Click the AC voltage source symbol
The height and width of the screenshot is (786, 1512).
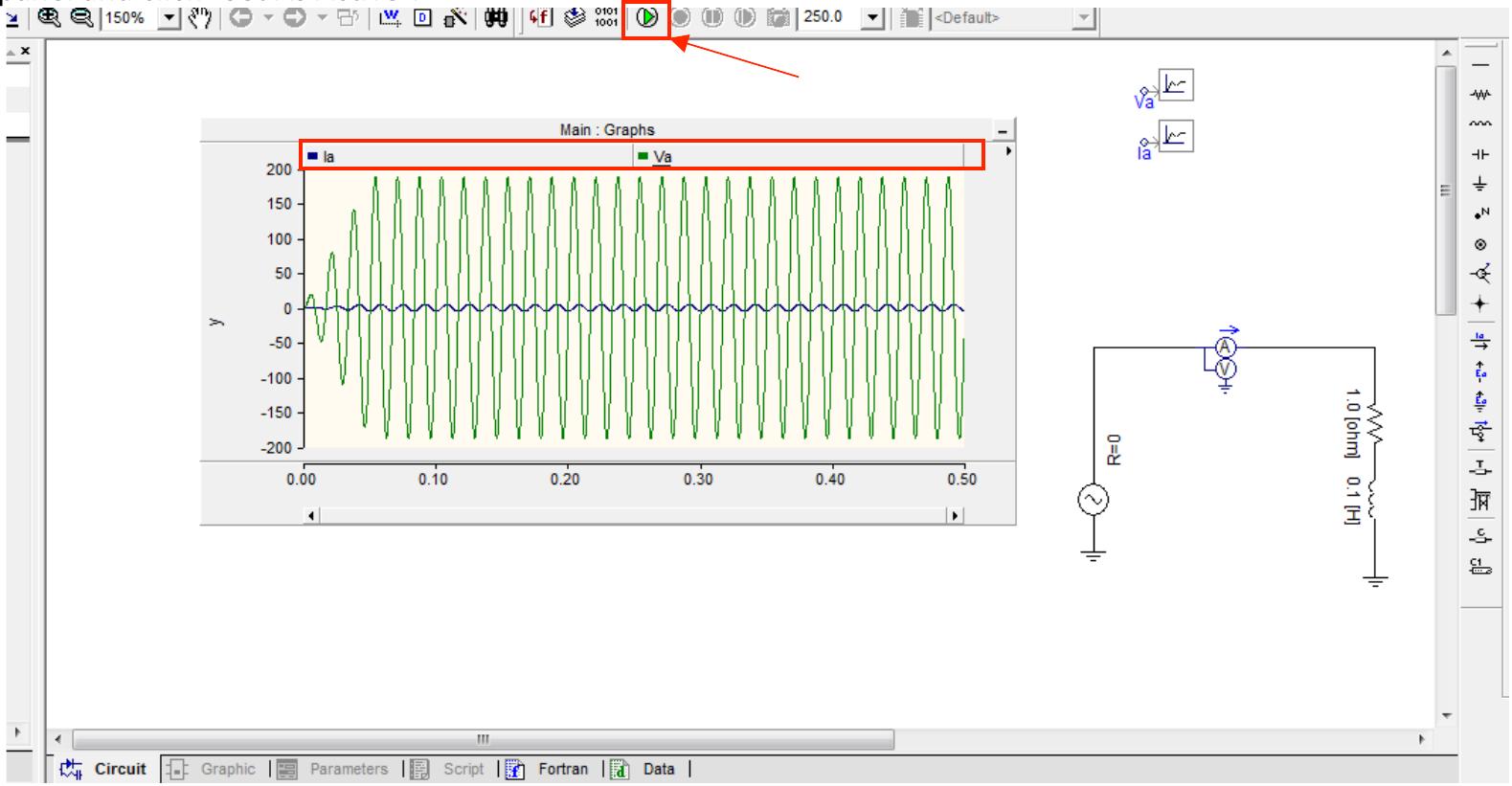point(1093,500)
